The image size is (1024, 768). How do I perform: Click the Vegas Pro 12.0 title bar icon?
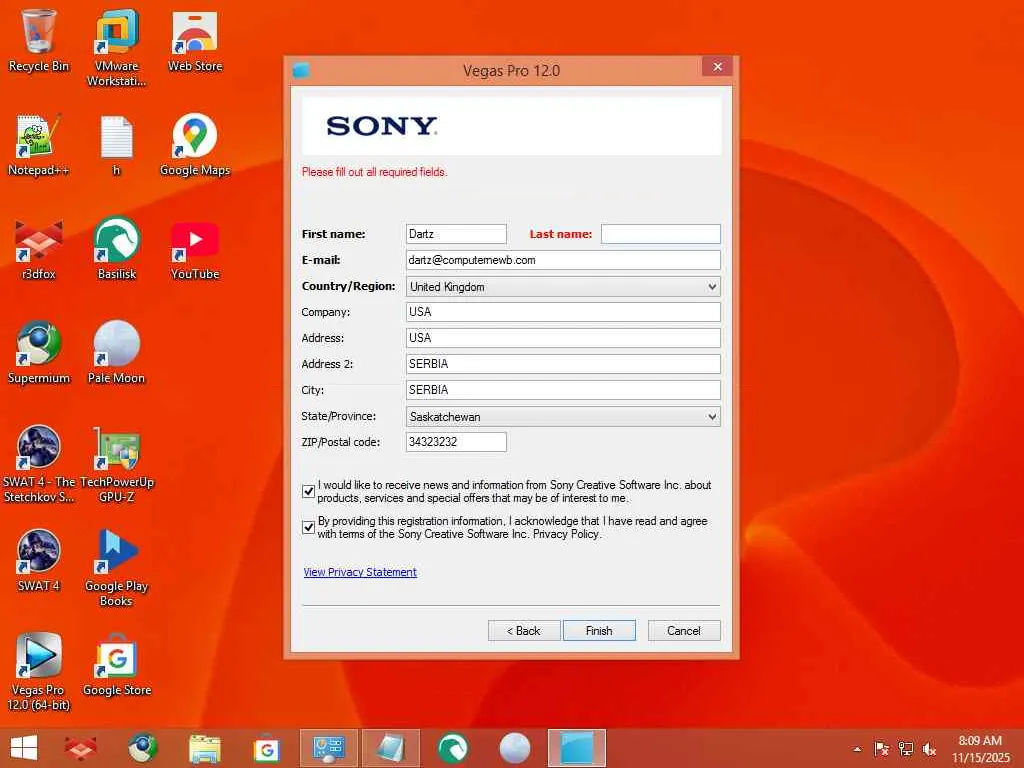pos(301,71)
